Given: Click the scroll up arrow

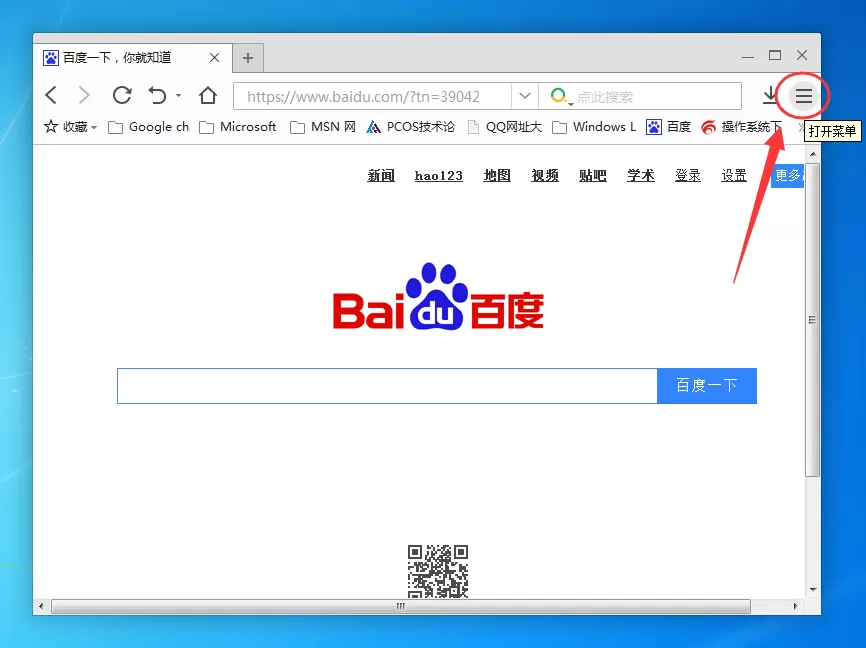Looking at the screenshot, I should (813, 154).
